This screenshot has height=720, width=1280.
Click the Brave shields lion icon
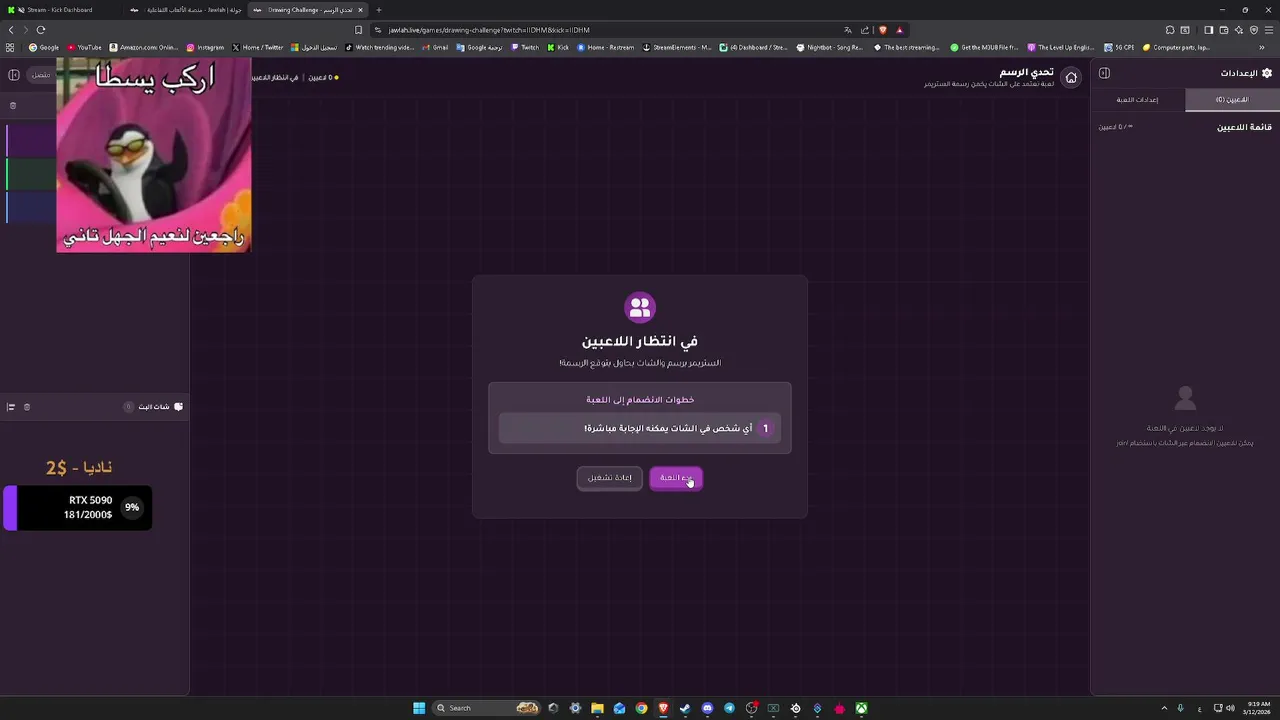(882, 30)
